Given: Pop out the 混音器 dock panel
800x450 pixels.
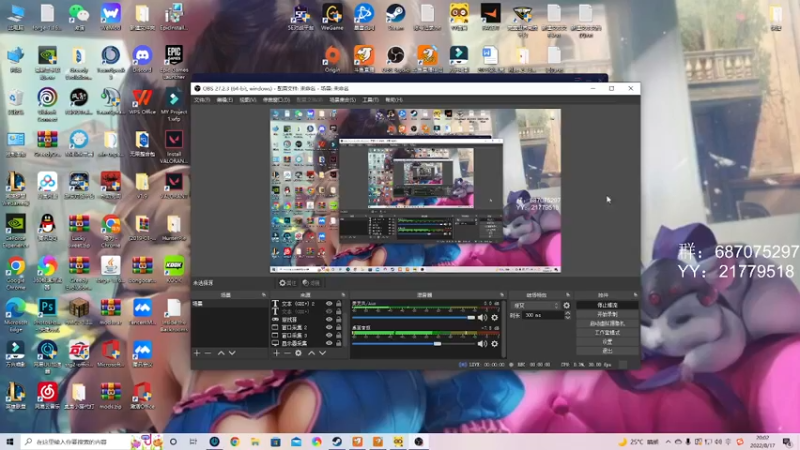Looking at the screenshot, I should point(502,295).
